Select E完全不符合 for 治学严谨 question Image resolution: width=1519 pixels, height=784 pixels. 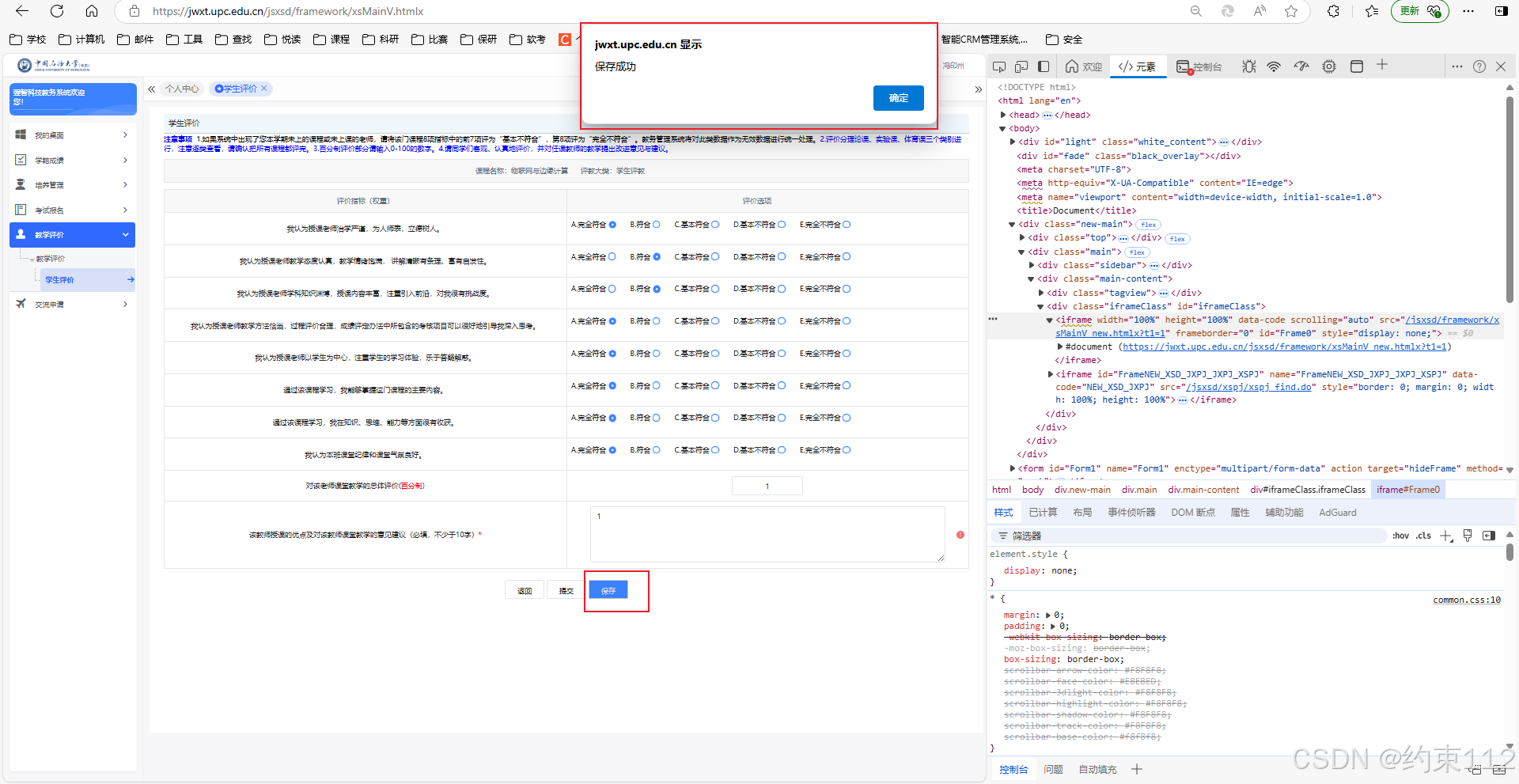pyautogui.click(x=847, y=225)
